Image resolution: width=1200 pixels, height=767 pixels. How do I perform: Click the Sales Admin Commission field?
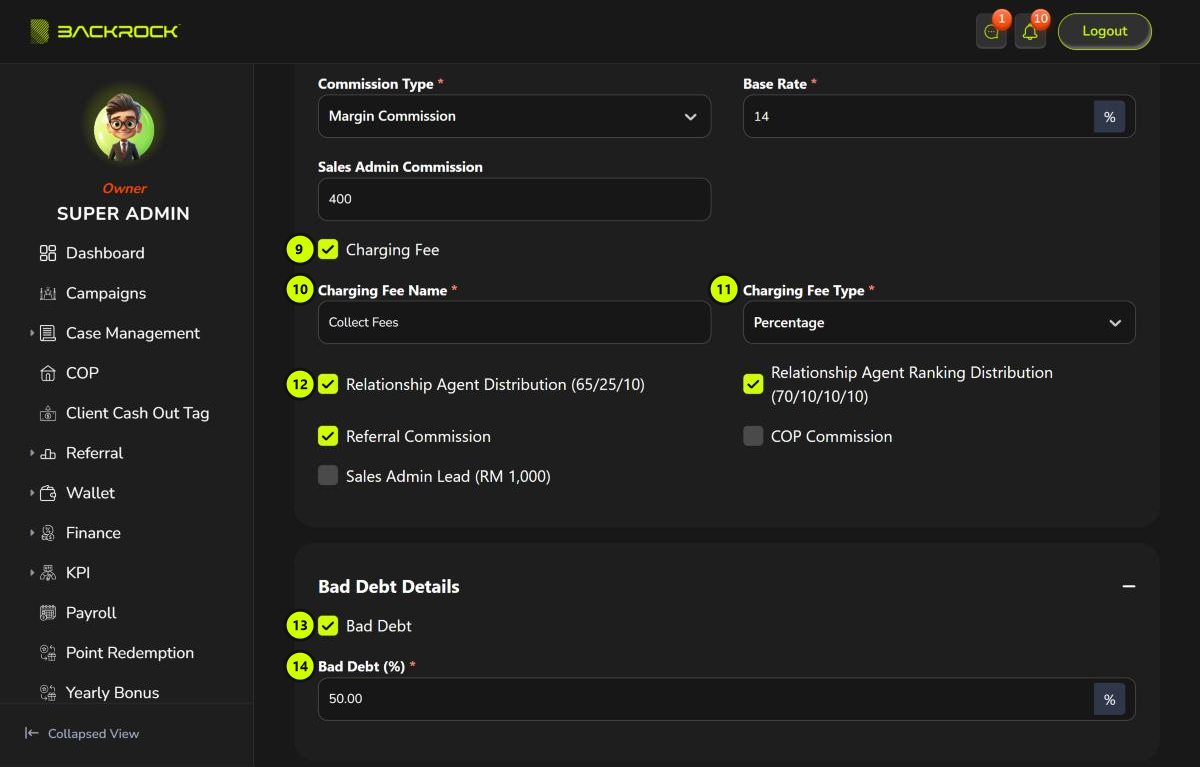(x=514, y=199)
